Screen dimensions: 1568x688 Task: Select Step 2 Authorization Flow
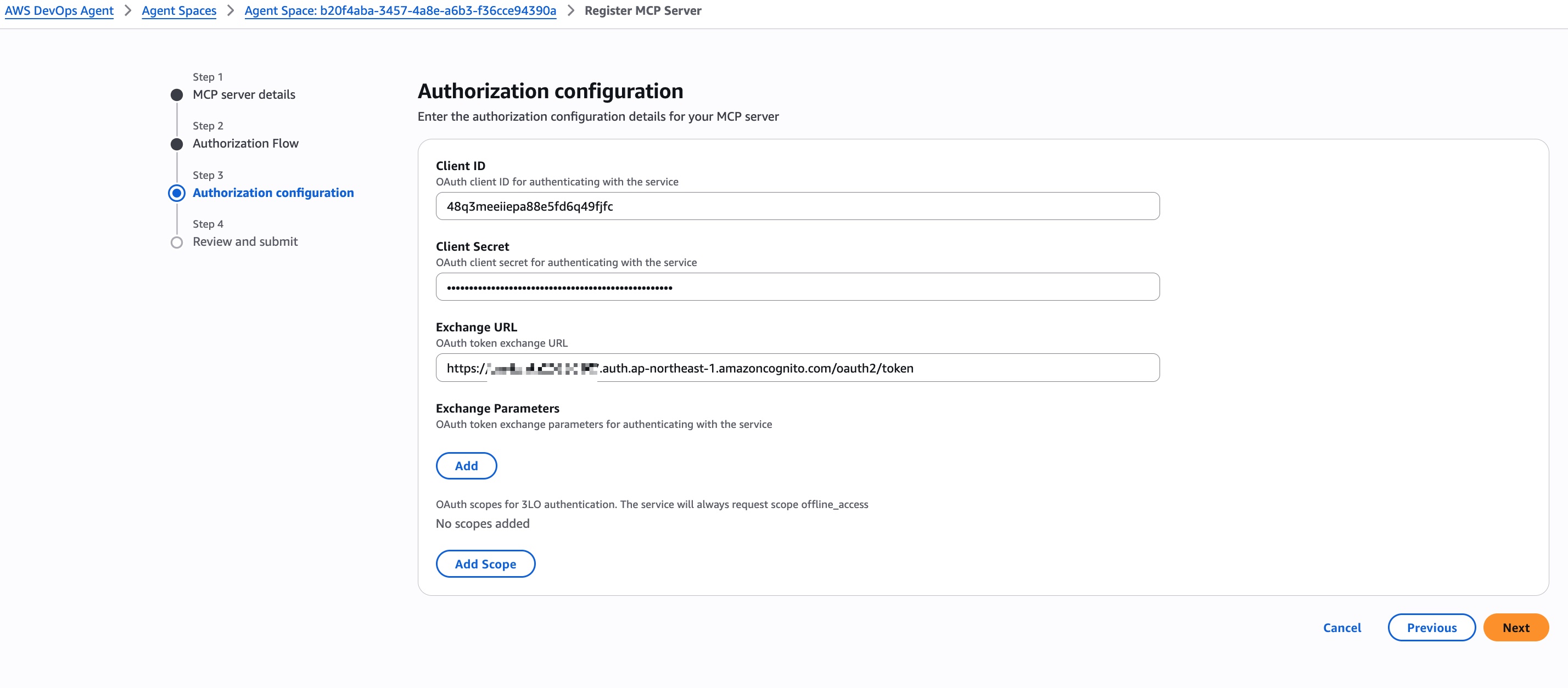[x=177, y=144]
